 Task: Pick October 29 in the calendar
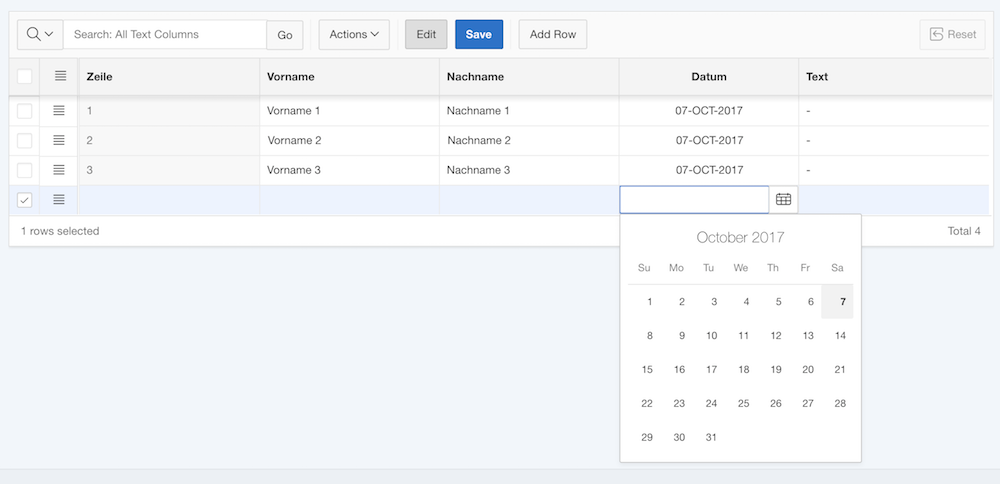644,437
